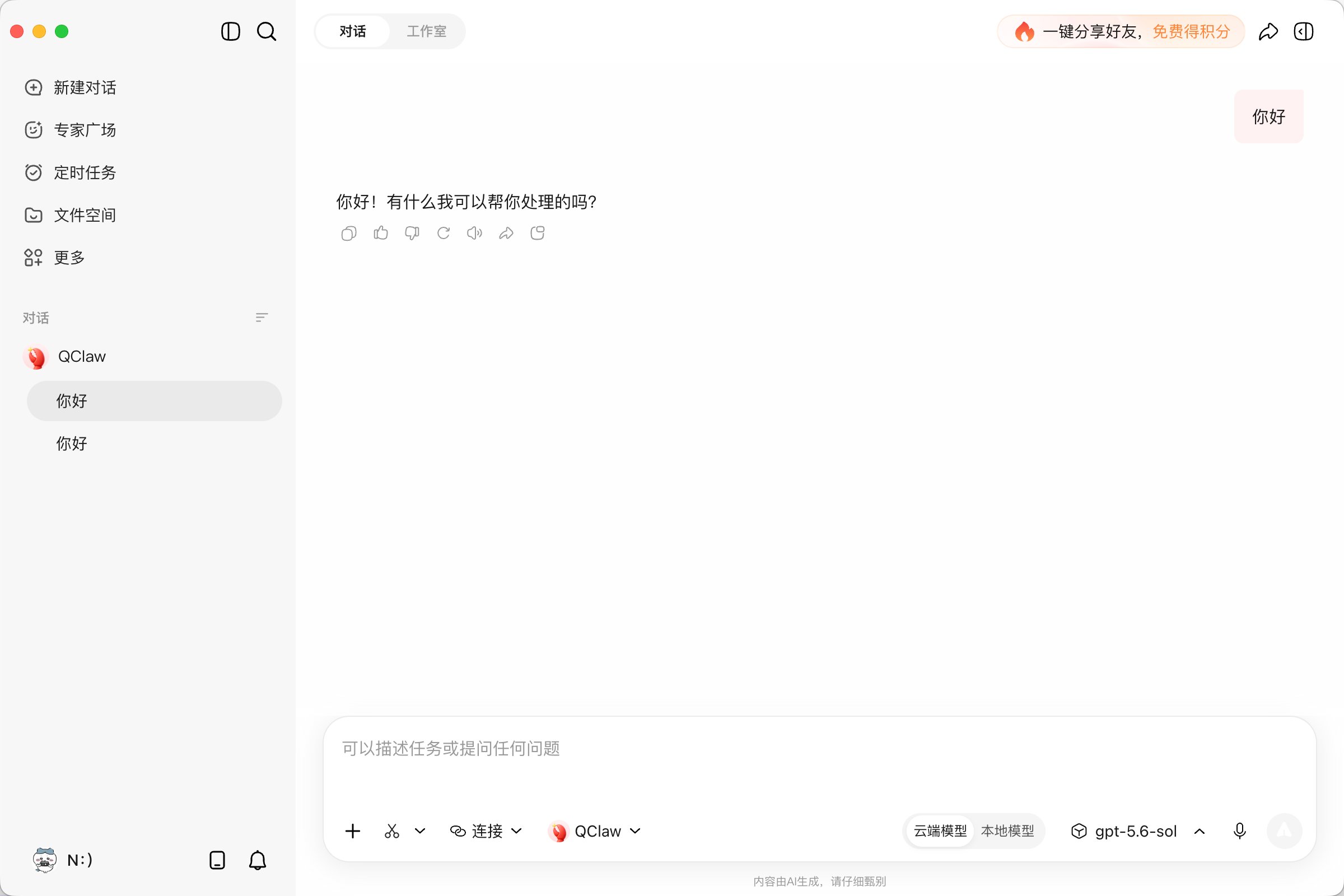The image size is (1344, 896).
Task: Open the N:) user profile
Action: click(63, 860)
